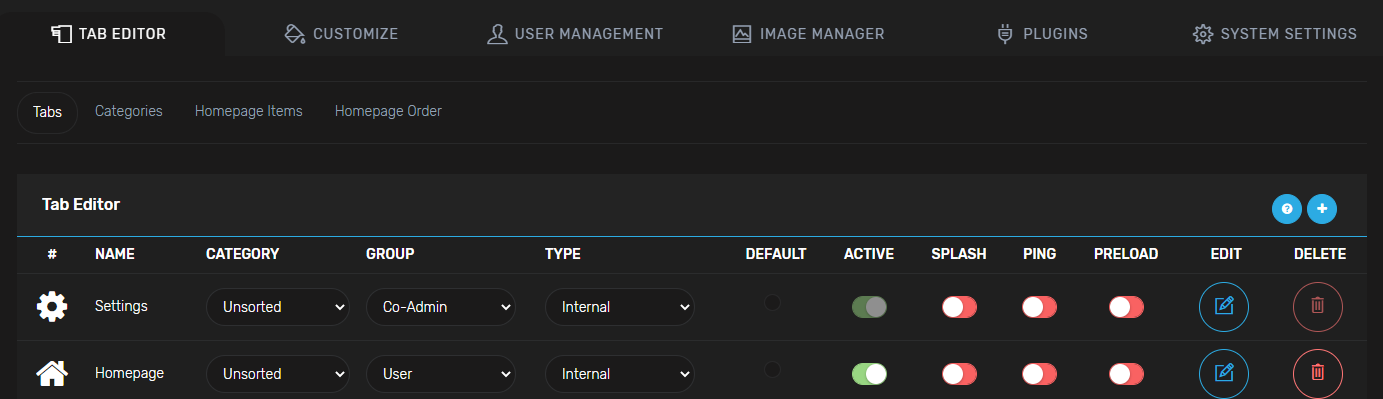Edit the Homepage tab entry
Image resolution: width=1383 pixels, height=399 pixels.
pyautogui.click(x=1224, y=374)
